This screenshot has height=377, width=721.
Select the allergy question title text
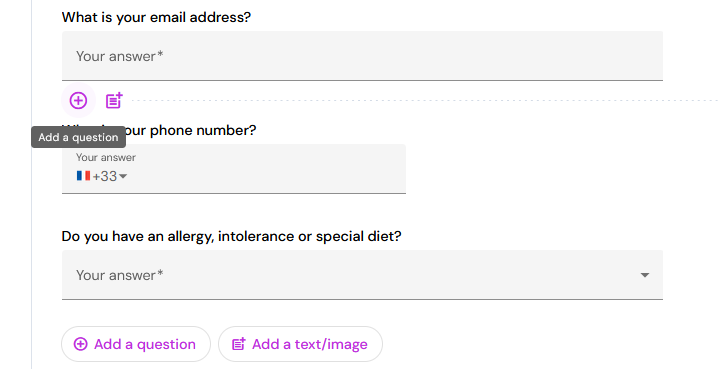tap(231, 236)
